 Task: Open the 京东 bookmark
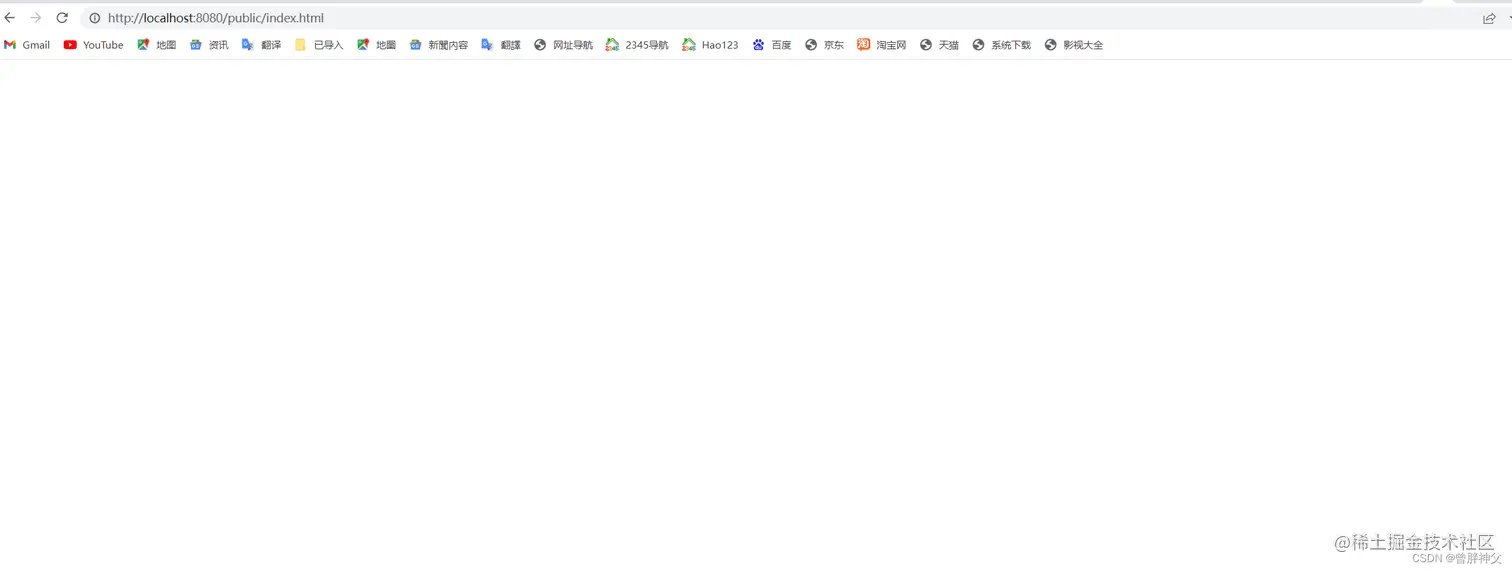[x=824, y=45]
